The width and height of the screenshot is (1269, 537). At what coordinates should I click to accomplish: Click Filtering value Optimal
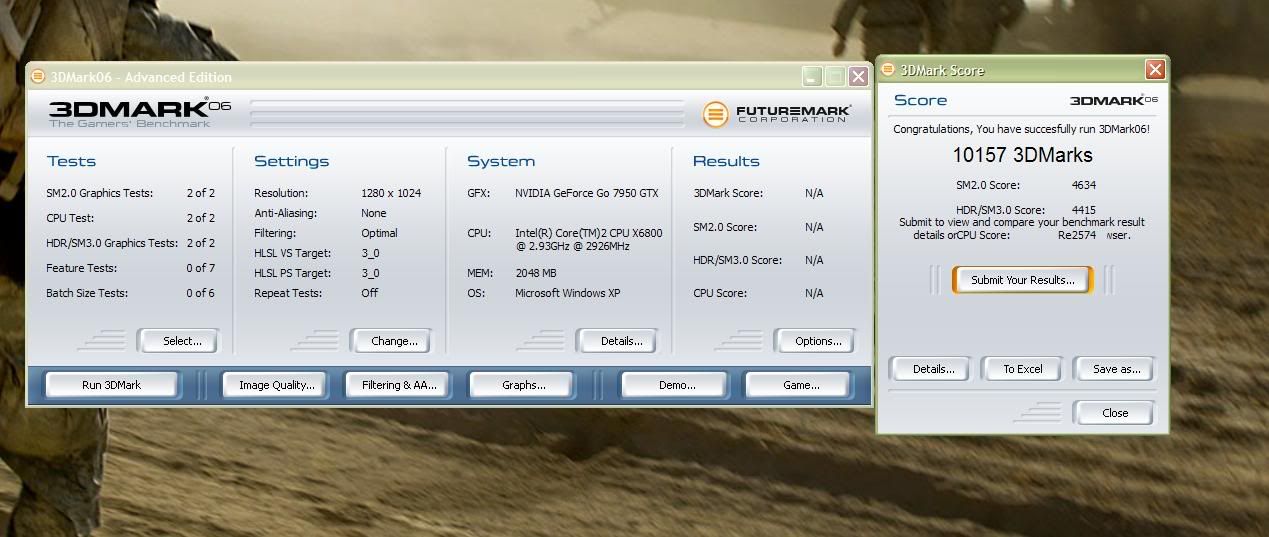[x=379, y=233]
